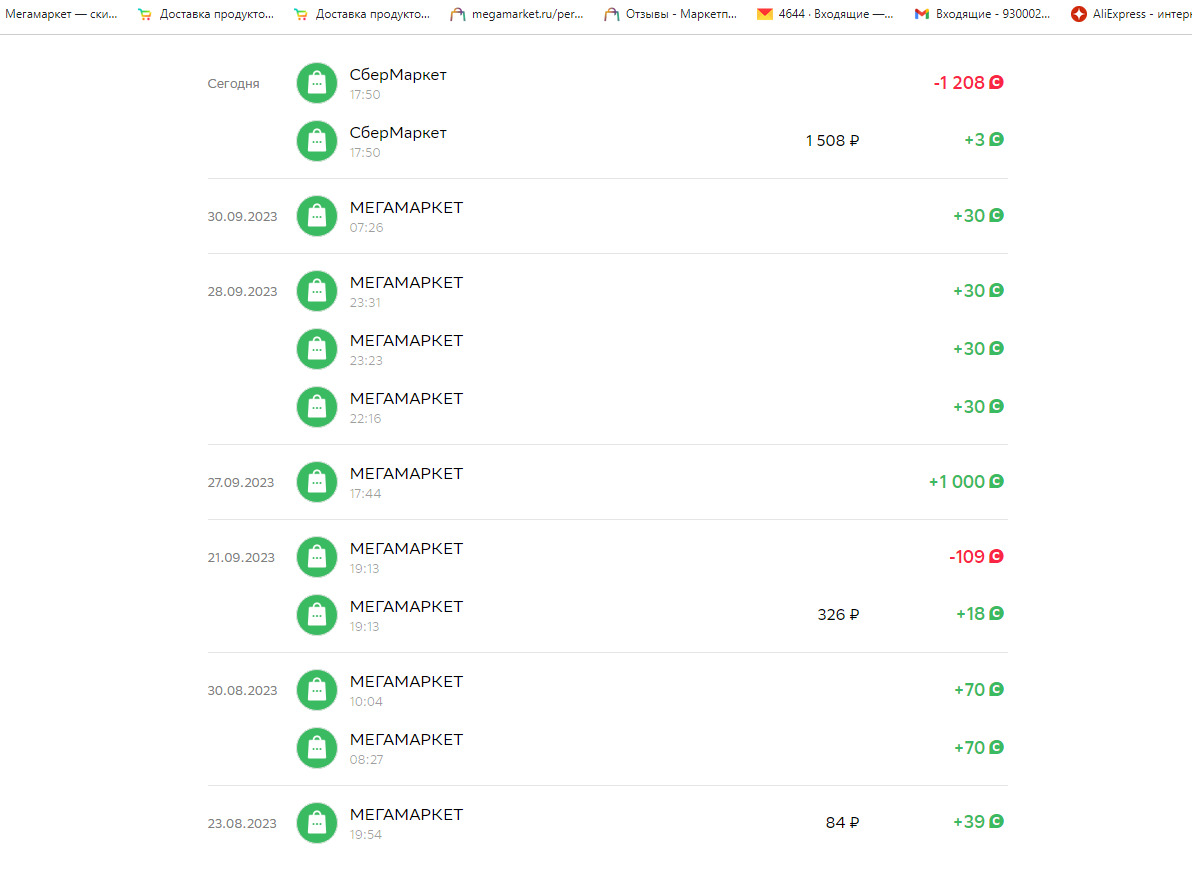Click the 22:16 timestamp
This screenshot has width=1192, height=895.
coord(365,418)
